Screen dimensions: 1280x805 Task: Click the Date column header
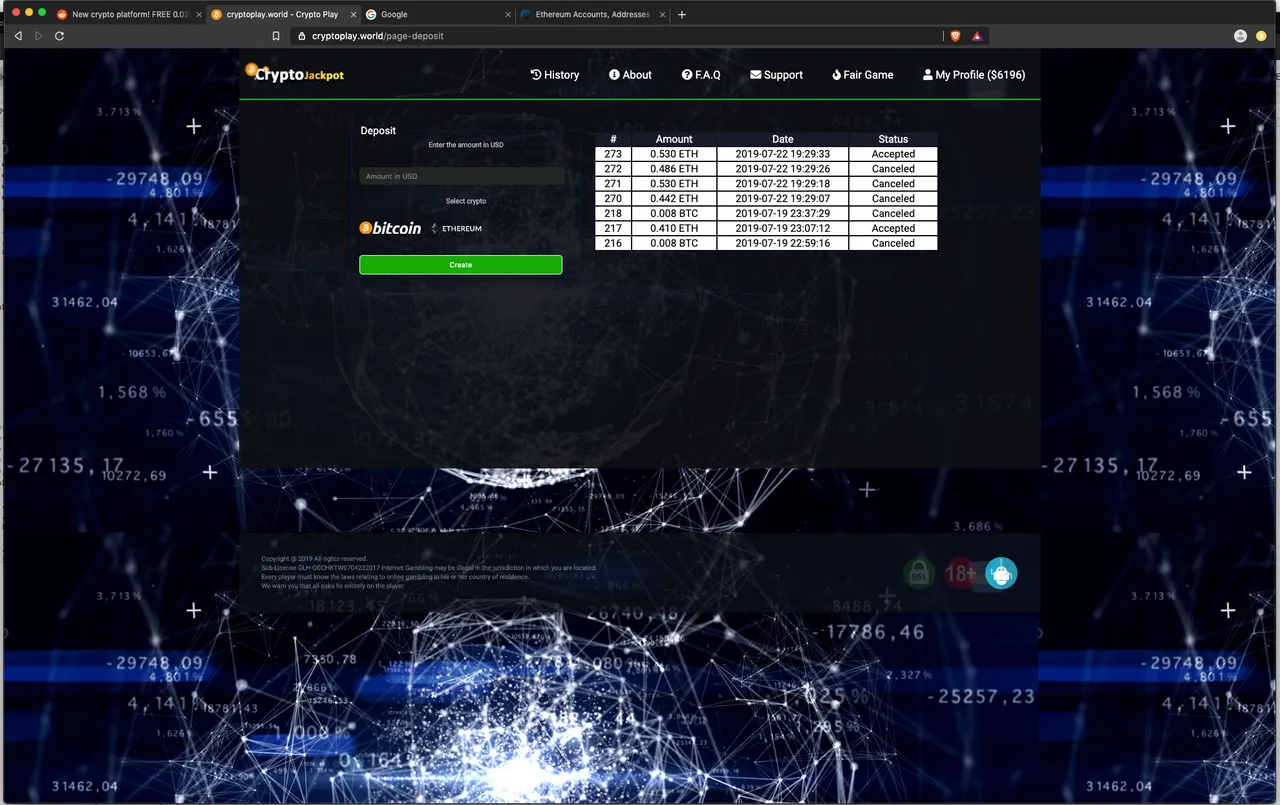tap(783, 139)
